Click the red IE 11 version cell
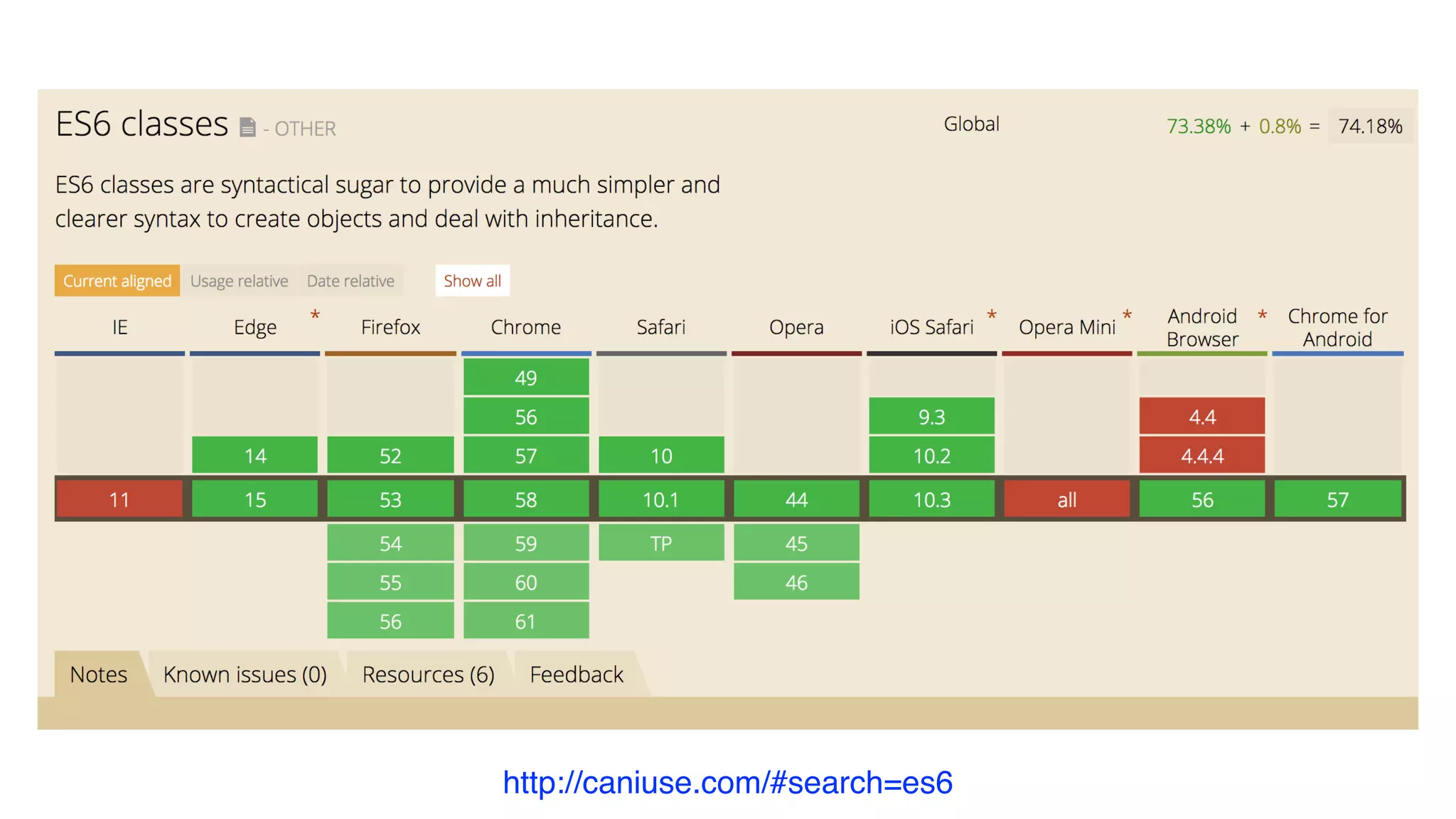The height and width of the screenshot is (819, 1456). [119, 500]
